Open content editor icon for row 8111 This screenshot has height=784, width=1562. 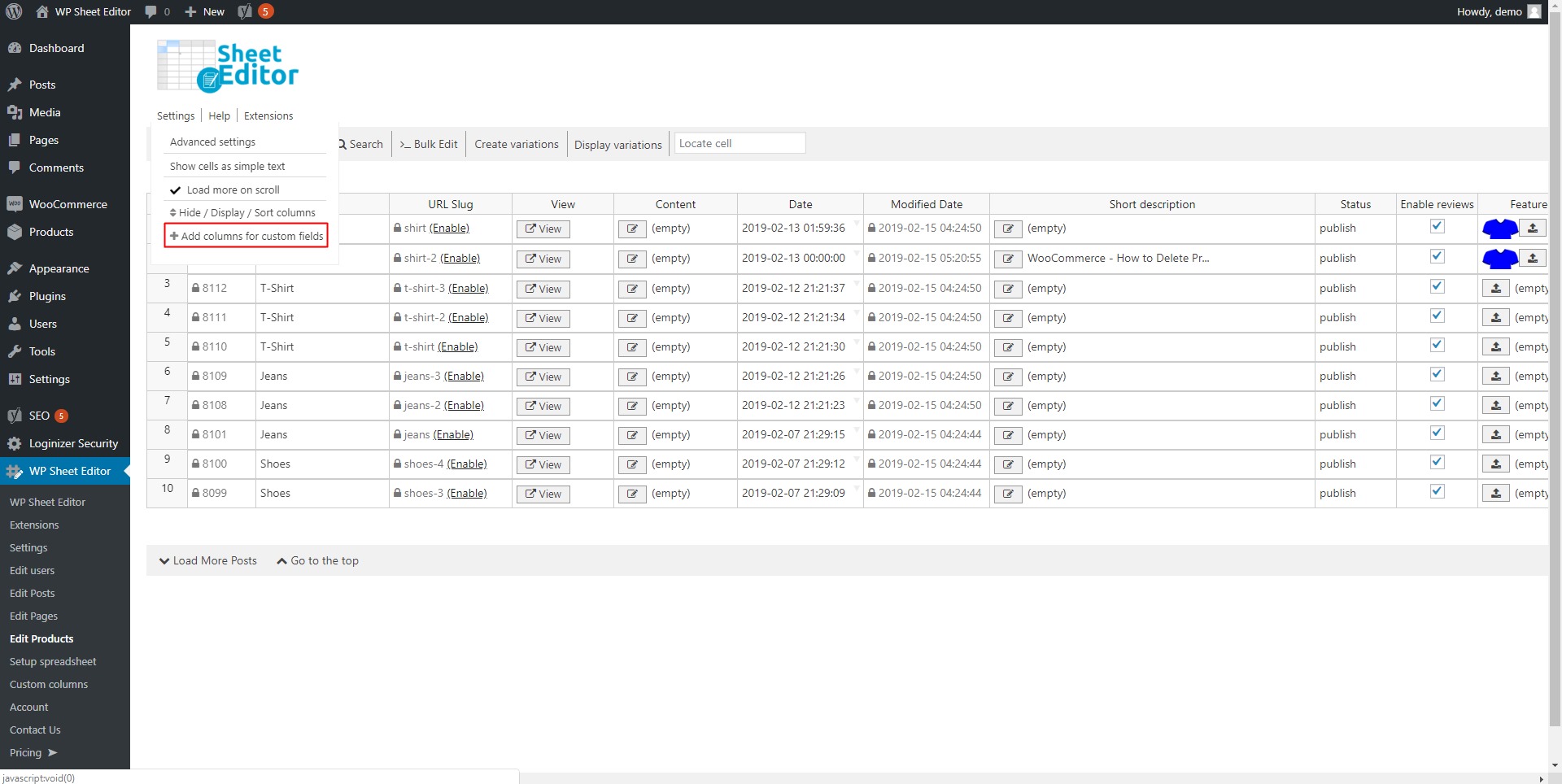coord(632,318)
